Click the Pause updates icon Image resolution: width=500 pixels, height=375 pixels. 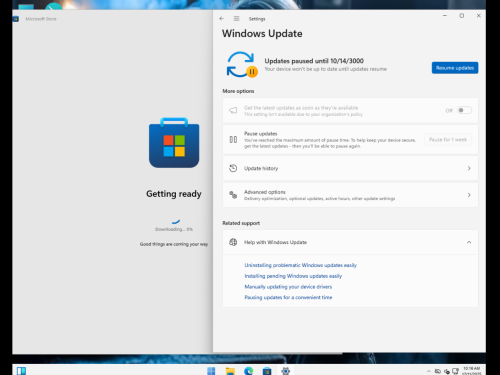tap(233, 140)
